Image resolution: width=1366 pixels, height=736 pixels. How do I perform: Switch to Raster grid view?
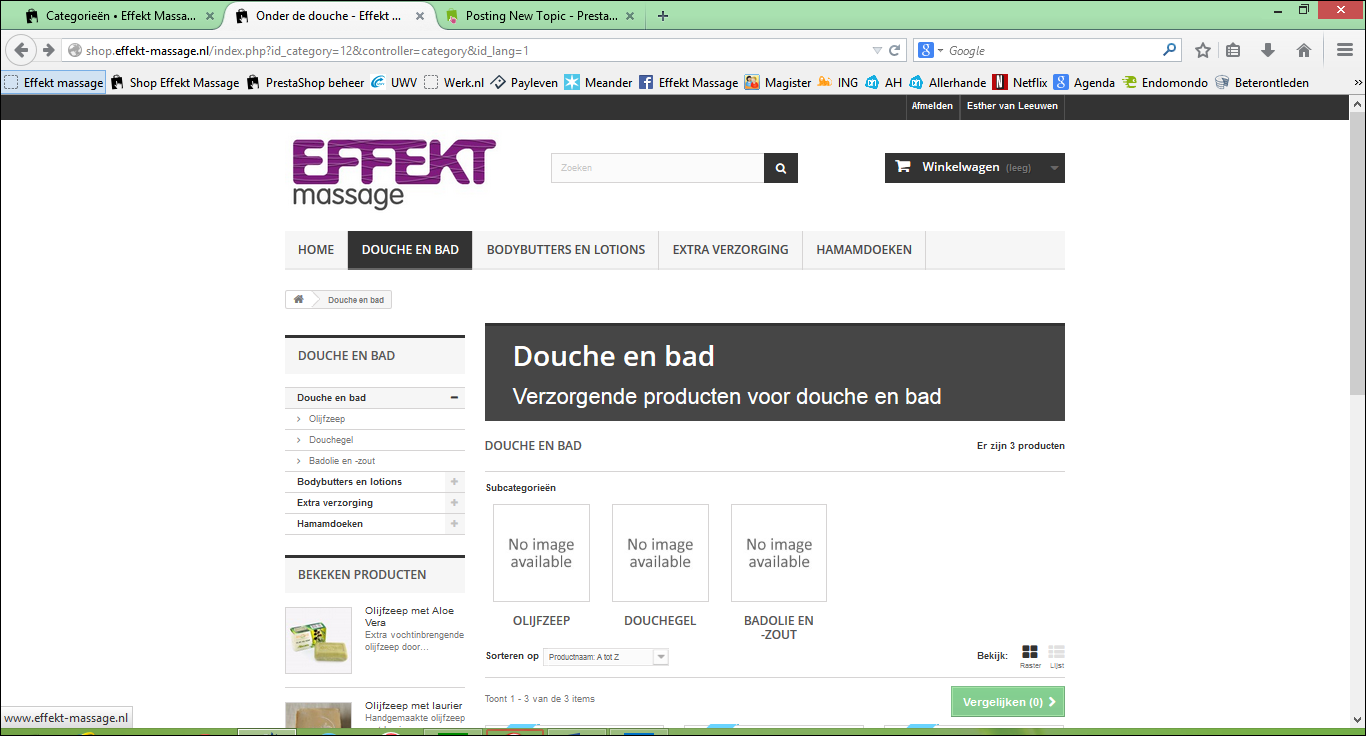(x=1030, y=656)
